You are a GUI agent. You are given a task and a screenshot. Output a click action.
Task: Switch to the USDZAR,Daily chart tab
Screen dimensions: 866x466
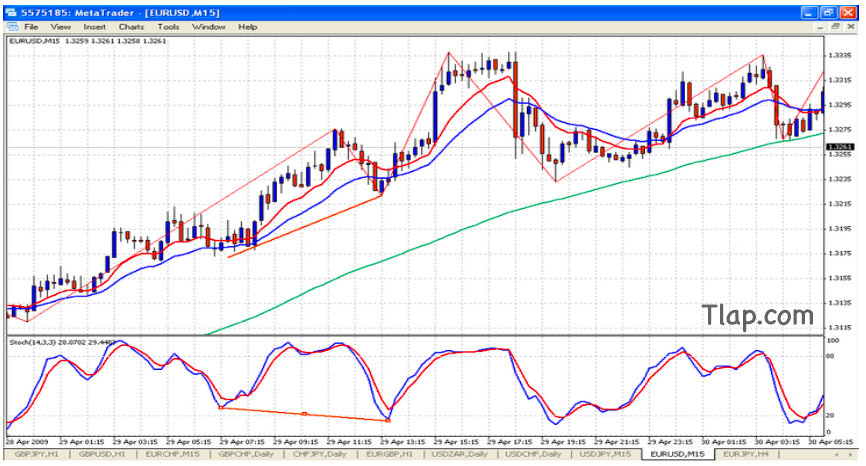pos(460,454)
